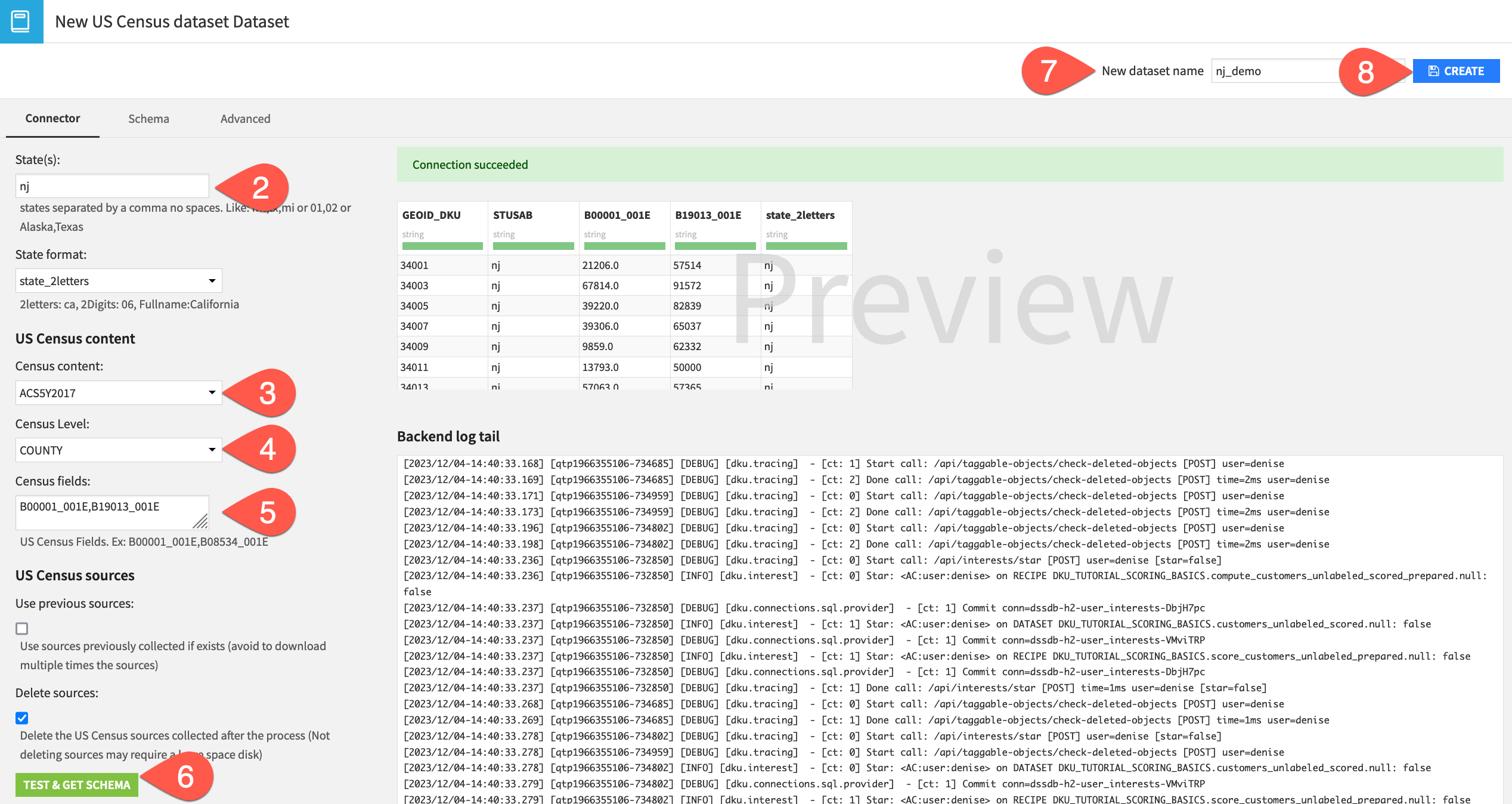The height and width of the screenshot is (804, 1512).
Task: Select the Connector tab
Action: [x=52, y=118]
